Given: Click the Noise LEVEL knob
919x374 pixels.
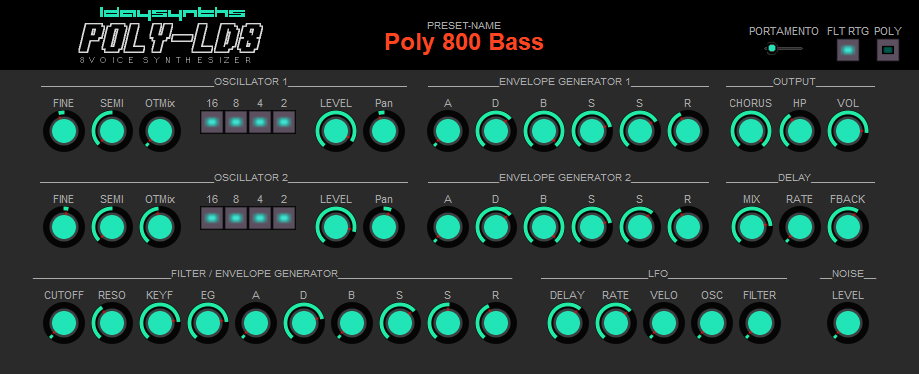Looking at the screenshot, I should [x=847, y=323].
